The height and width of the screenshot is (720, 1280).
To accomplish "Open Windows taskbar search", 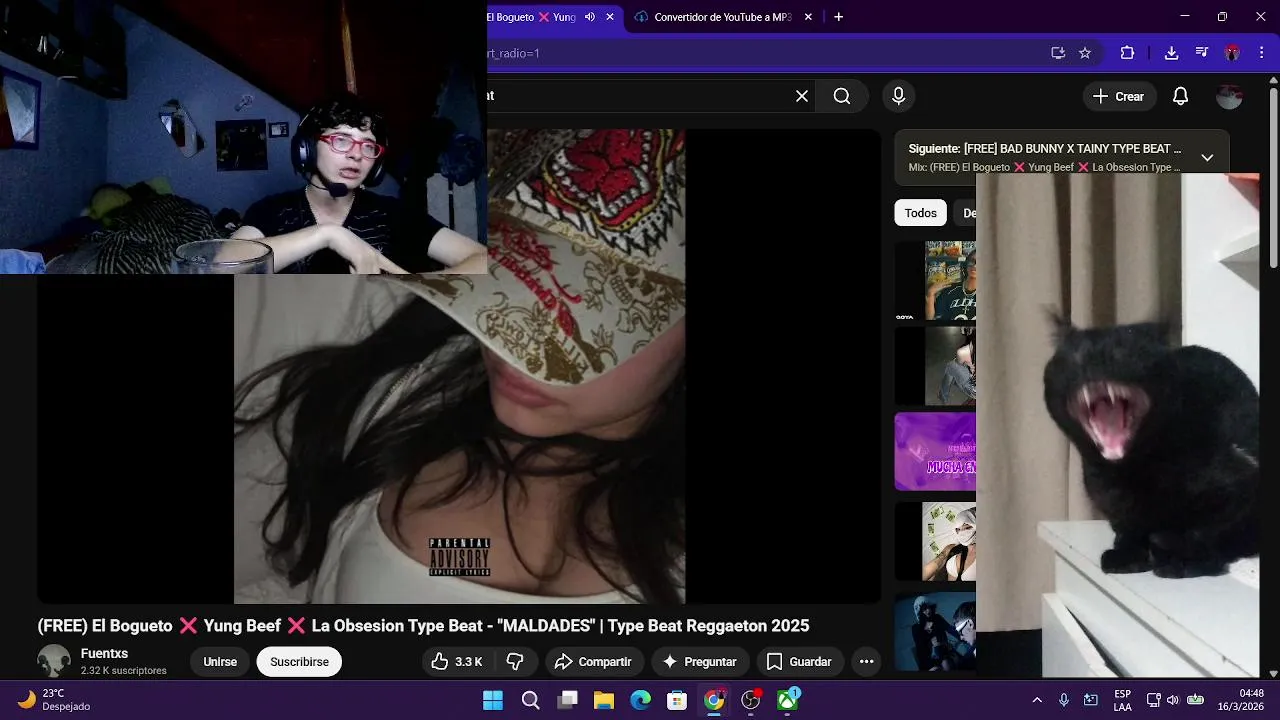I will click(x=530, y=700).
